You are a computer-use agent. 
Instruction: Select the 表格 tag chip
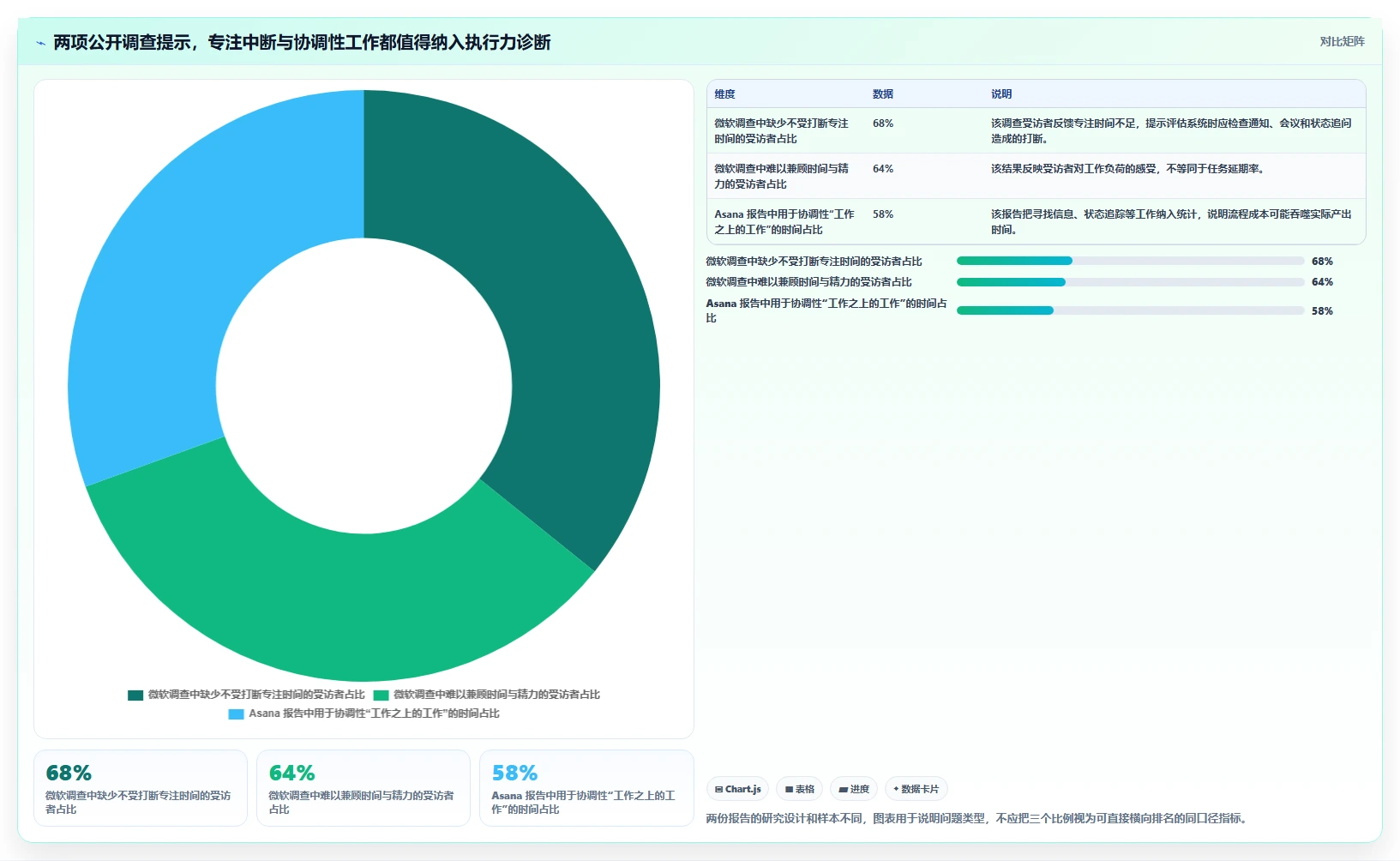click(800, 789)
